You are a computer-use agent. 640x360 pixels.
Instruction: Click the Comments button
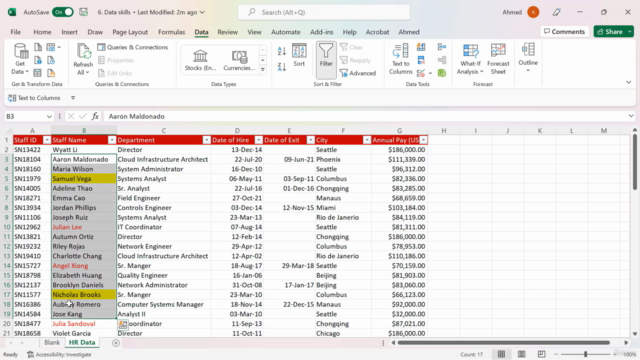(x=564, y=31)
